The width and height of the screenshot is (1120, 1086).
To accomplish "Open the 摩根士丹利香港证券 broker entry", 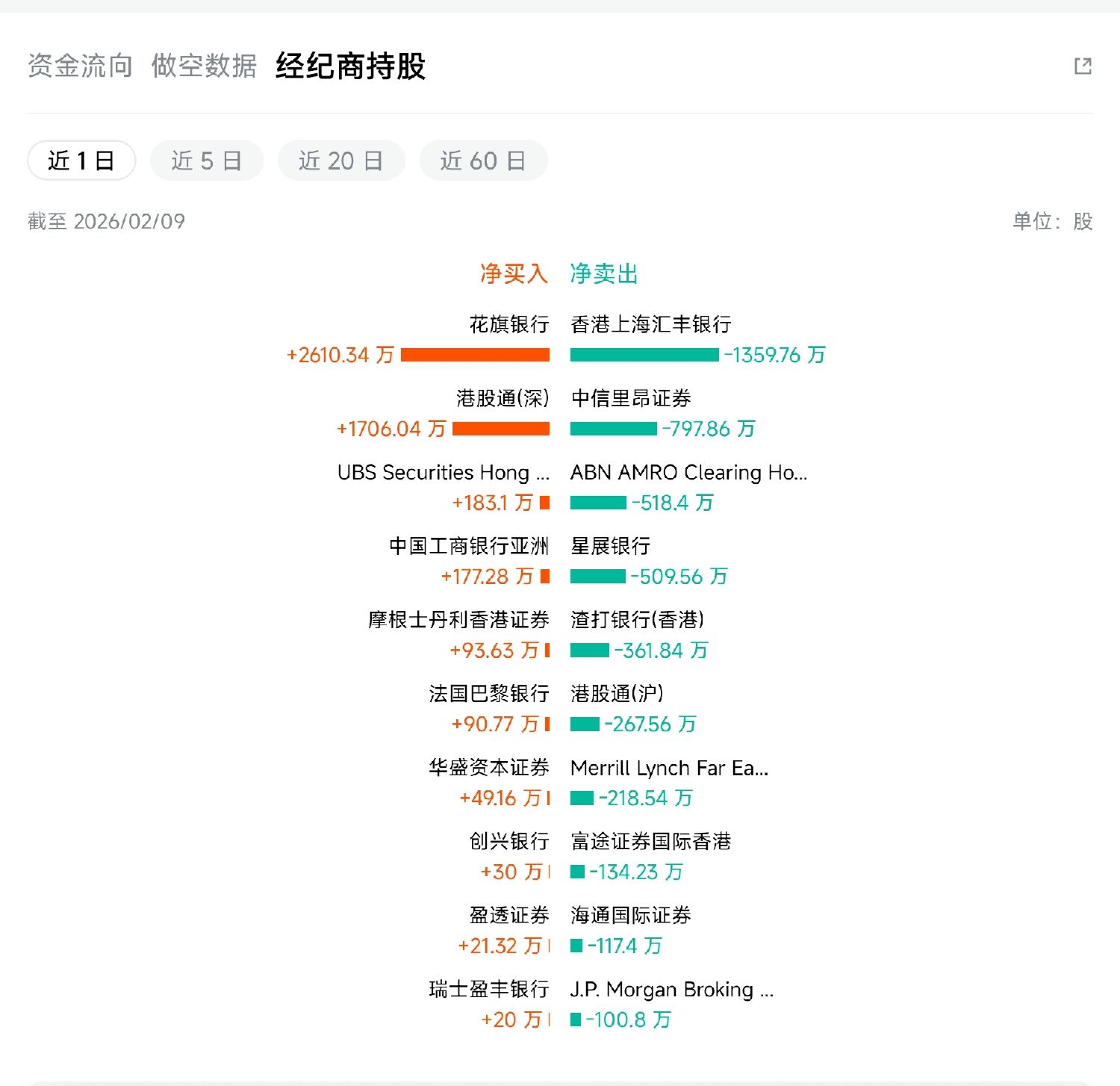I will click(458, 620).
